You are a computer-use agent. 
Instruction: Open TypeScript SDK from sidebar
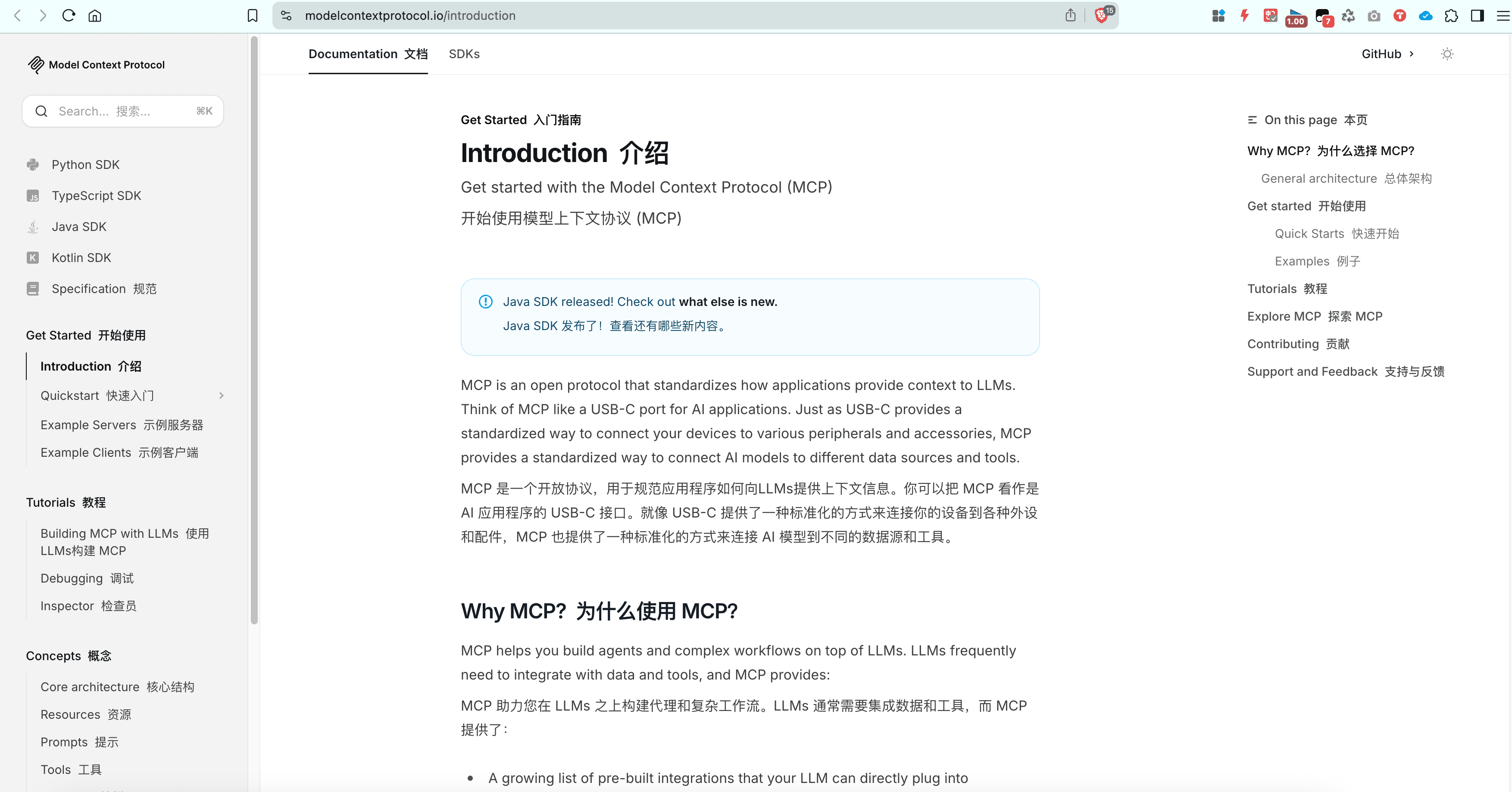tap(96, 196)
